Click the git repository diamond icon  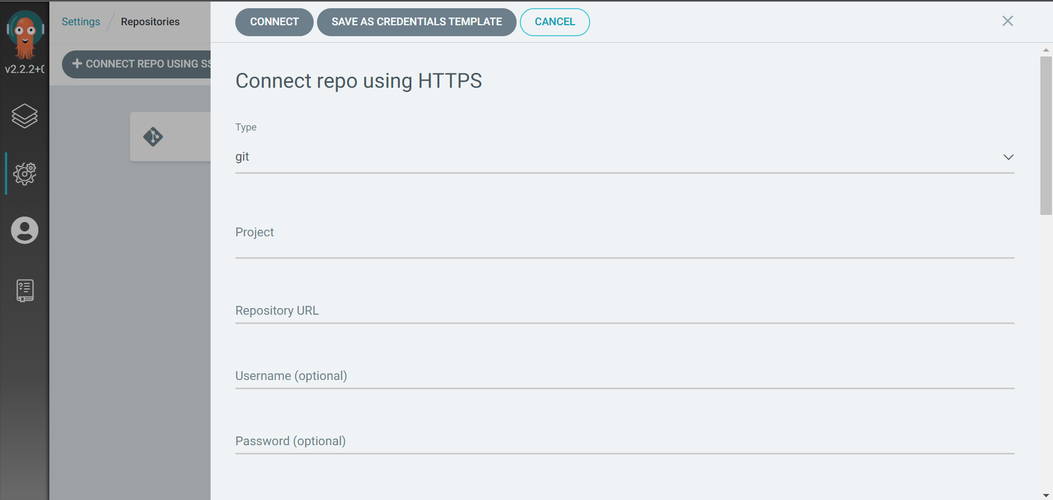coord(153,137)
